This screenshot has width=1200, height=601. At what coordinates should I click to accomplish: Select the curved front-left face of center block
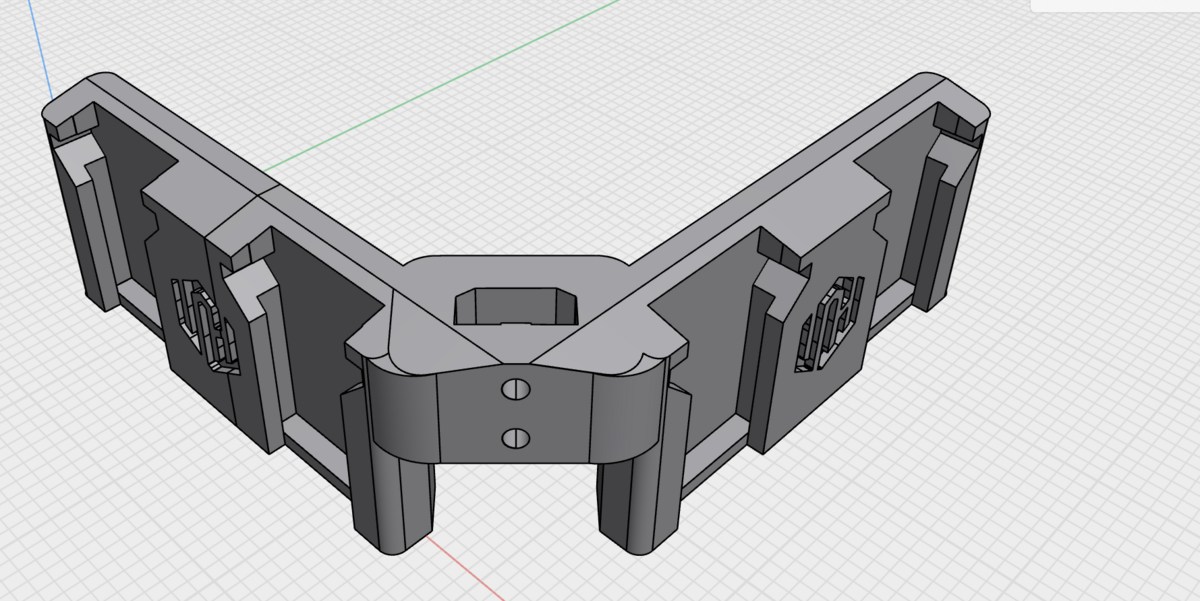[402, 410]
